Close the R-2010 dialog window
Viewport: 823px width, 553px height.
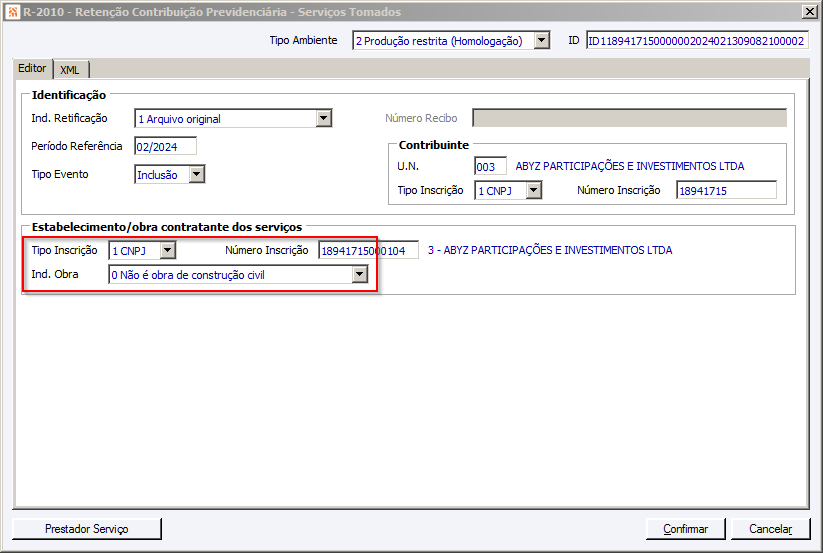(x=809, y=12)
